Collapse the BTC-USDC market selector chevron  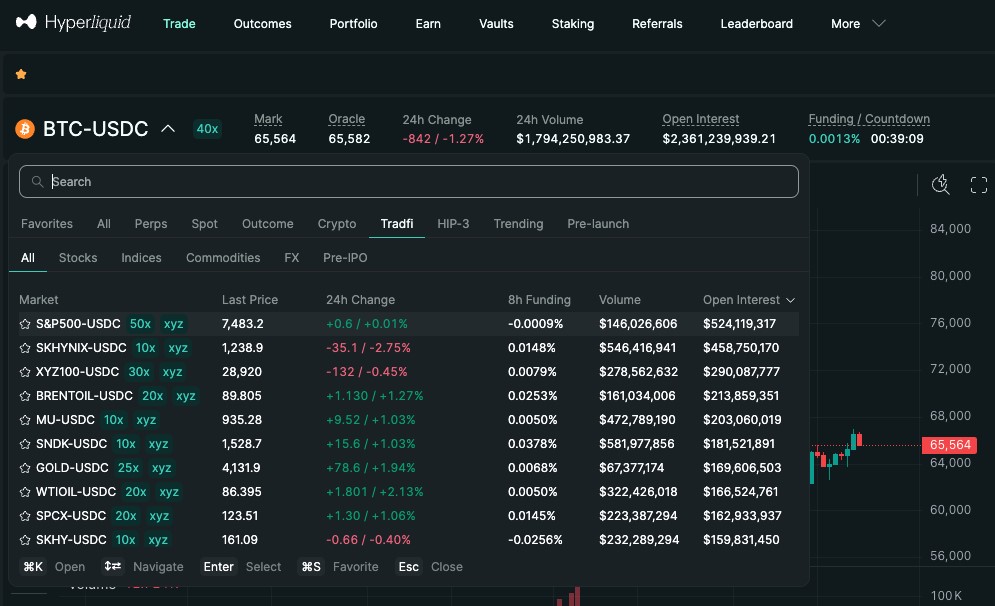[x=168, y=129]
